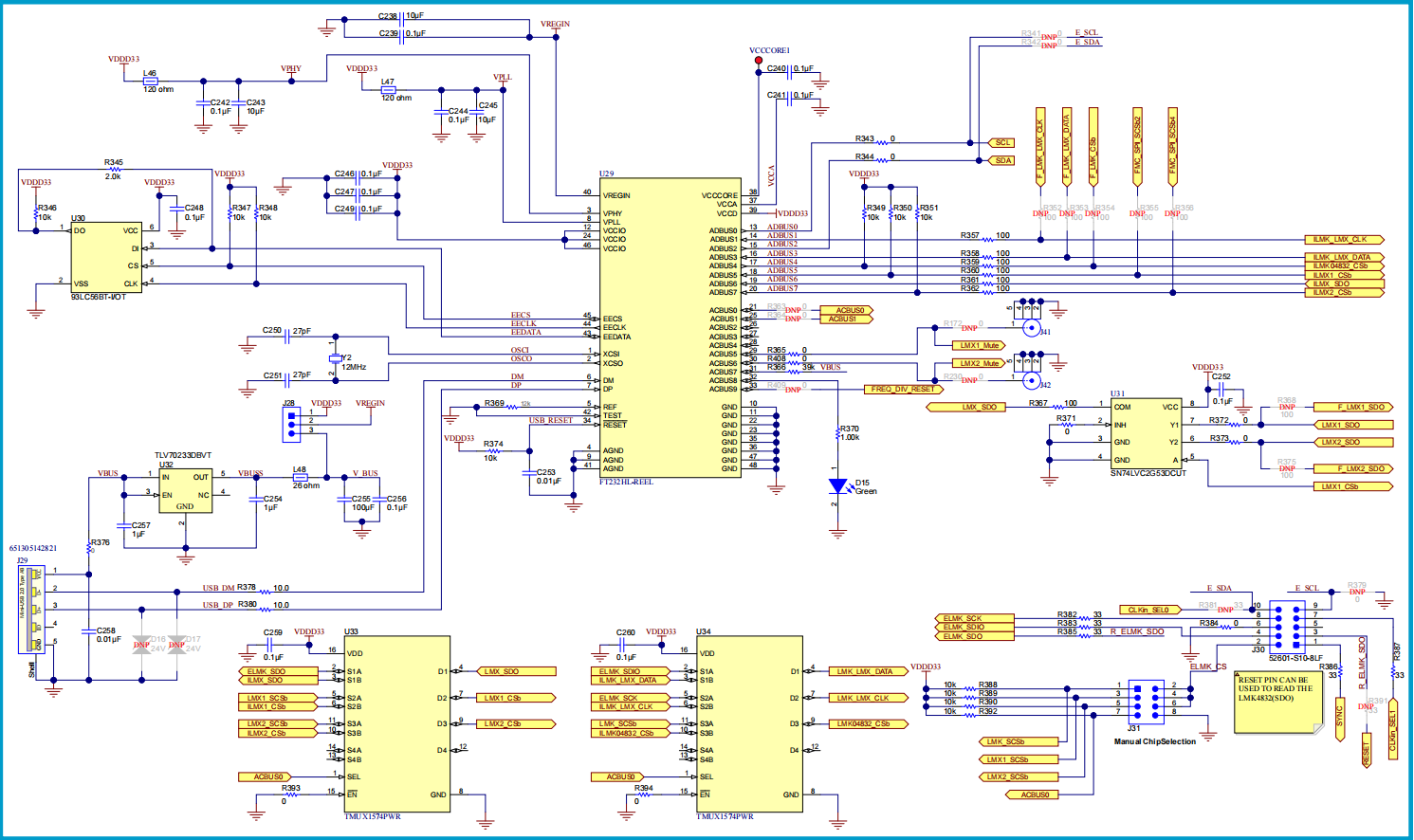
Task: Click the U31 SN74LVC2G53DCUT switch block
Action: (x=1147, y=433)
